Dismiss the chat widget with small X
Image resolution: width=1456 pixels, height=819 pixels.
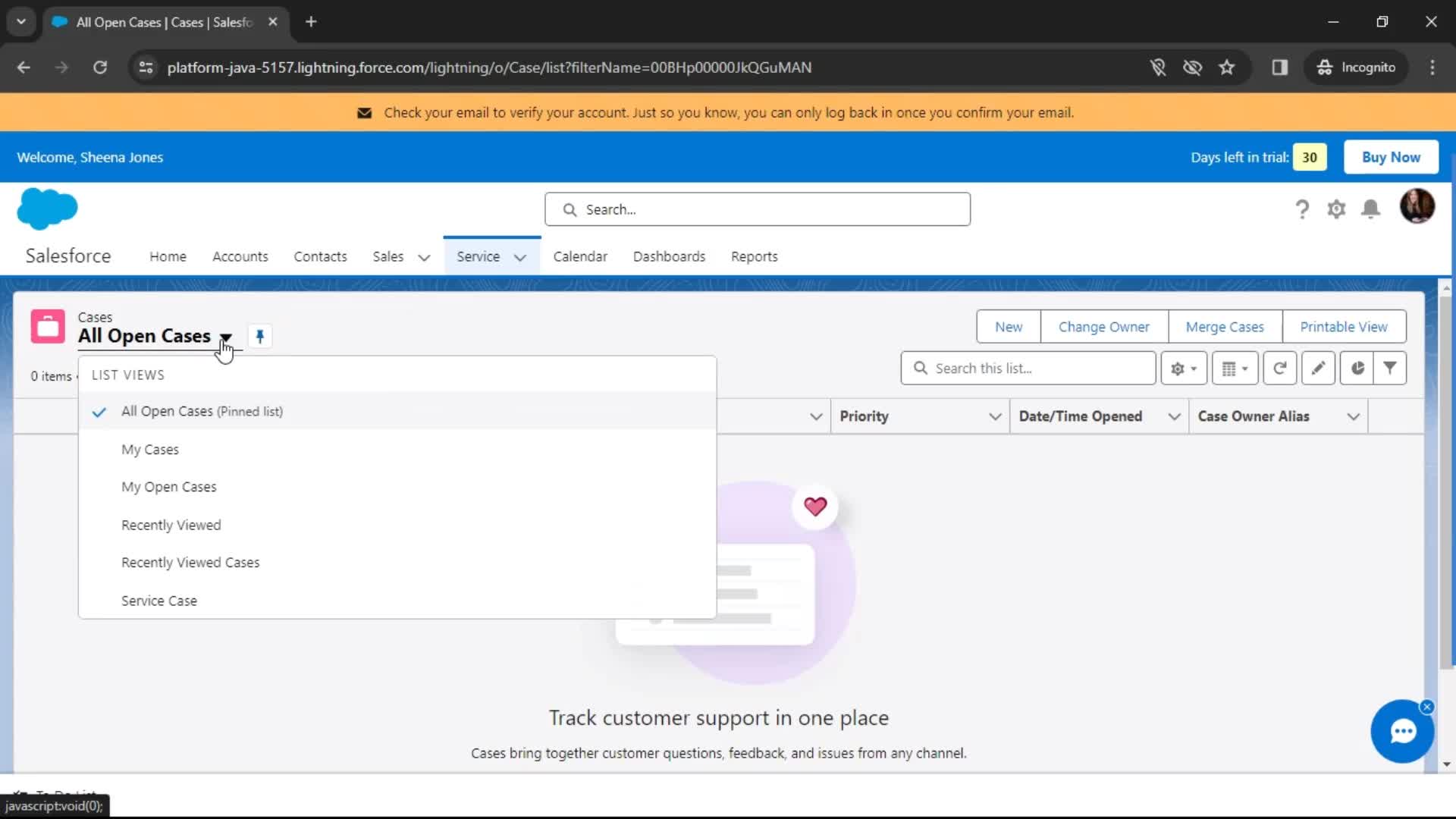pos(1426,707)
